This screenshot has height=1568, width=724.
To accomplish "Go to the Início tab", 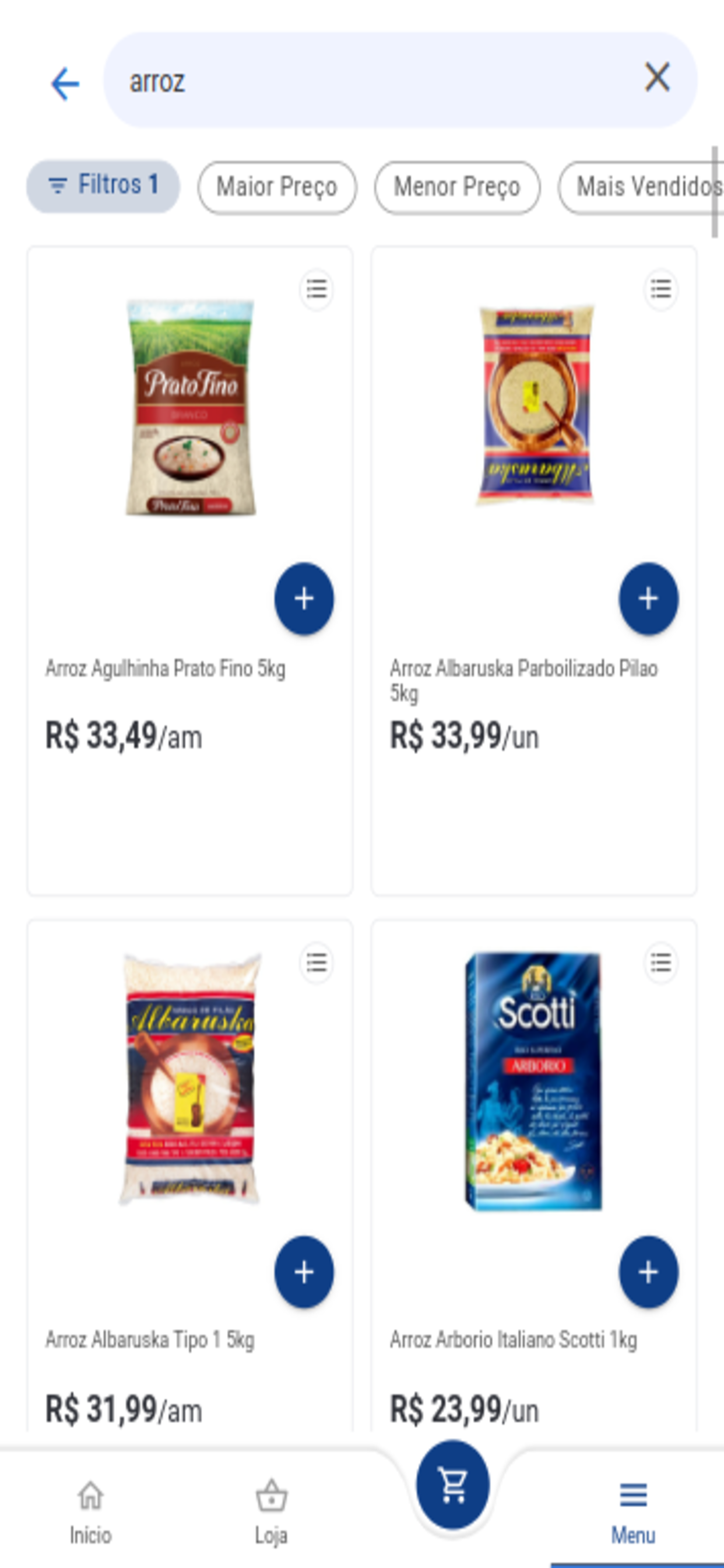I will (x=90, y=1511).
